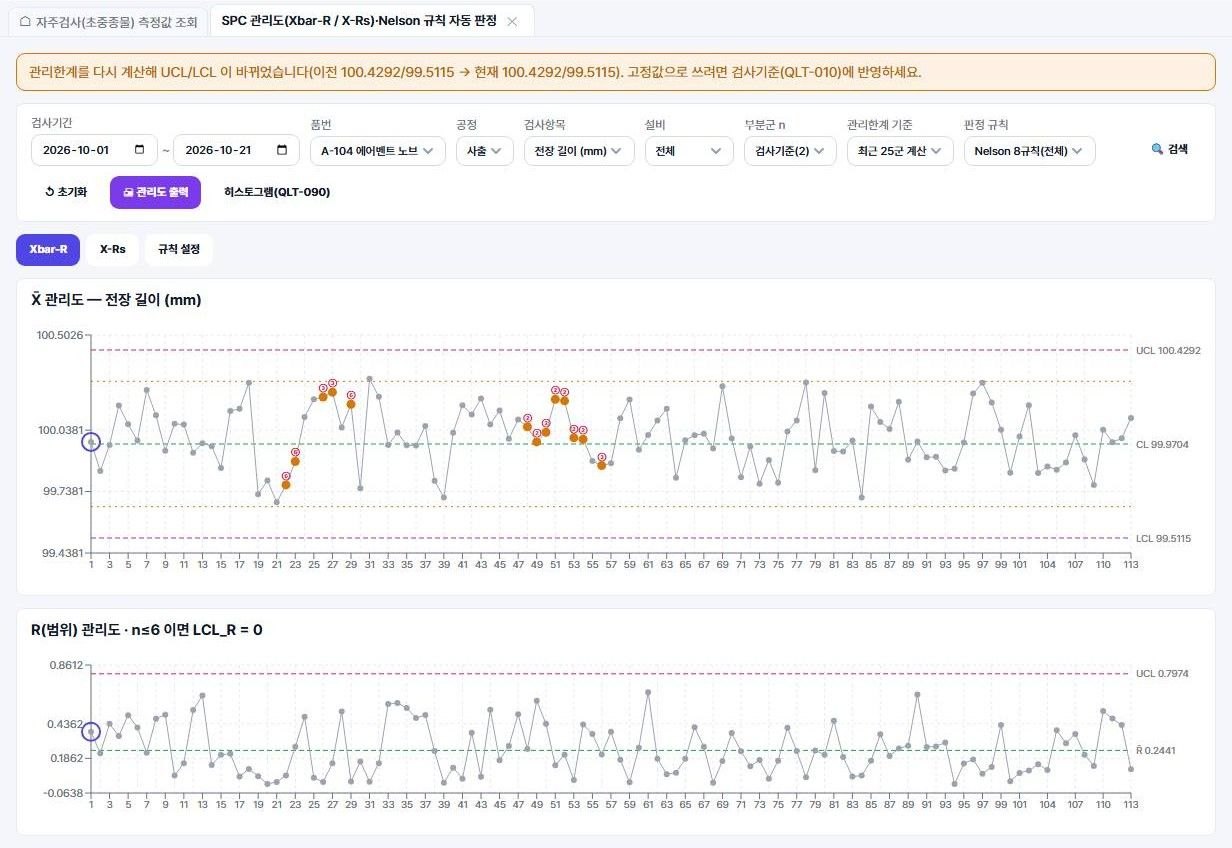Click the control limit change warning banner
This screenshot has height=848, width=1232.
point(616,72)
